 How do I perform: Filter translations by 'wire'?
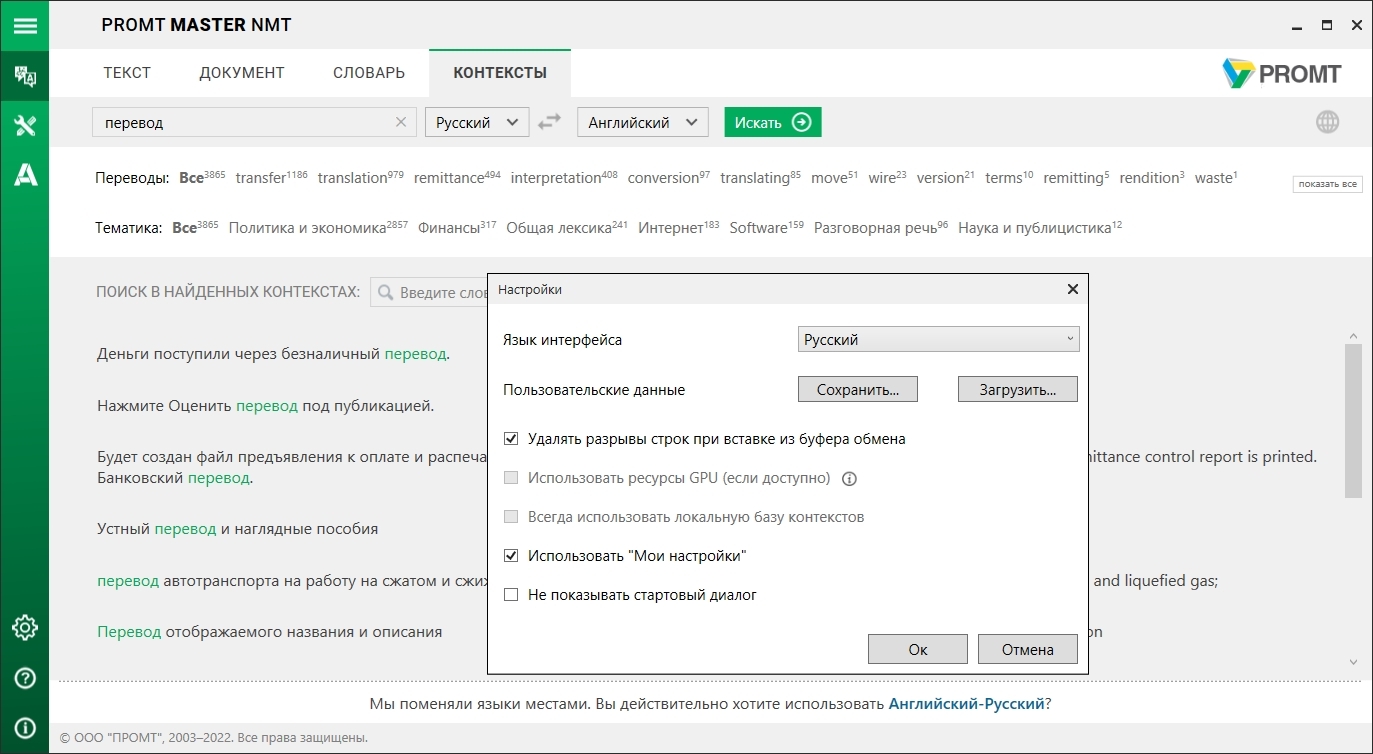[x=887, y=177]
